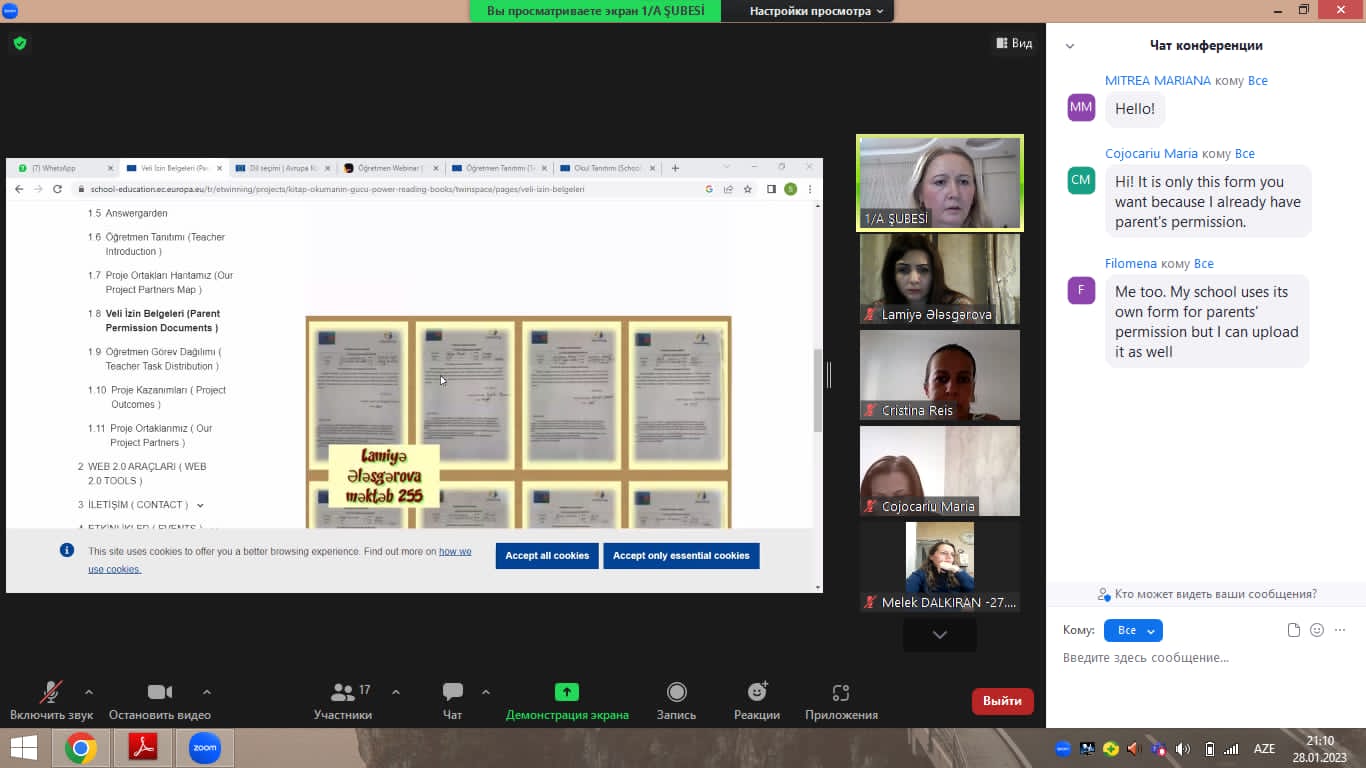
Task: Attach a file in chat
Action: coord(1294,630)
